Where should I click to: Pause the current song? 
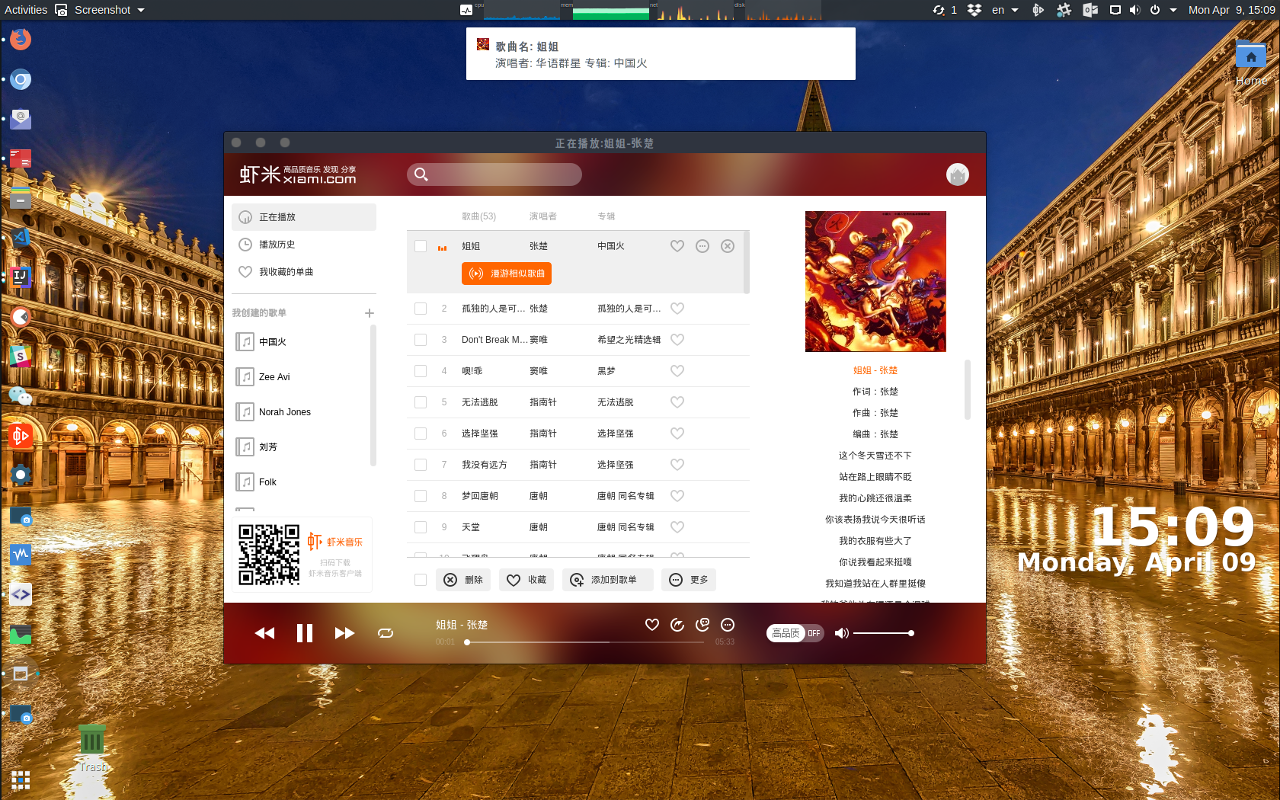305,633
